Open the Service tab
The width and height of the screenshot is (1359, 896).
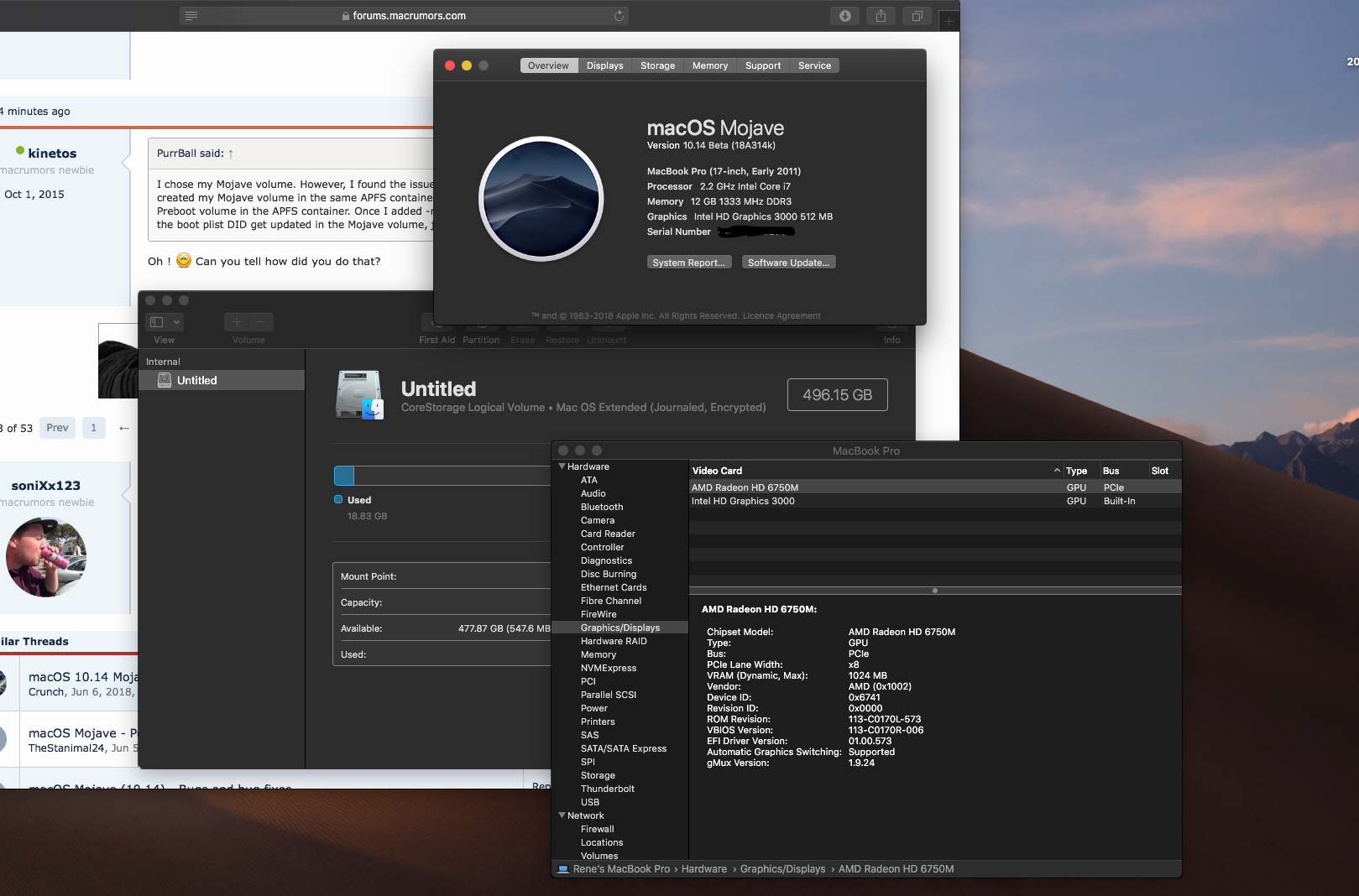pos(814,65)
